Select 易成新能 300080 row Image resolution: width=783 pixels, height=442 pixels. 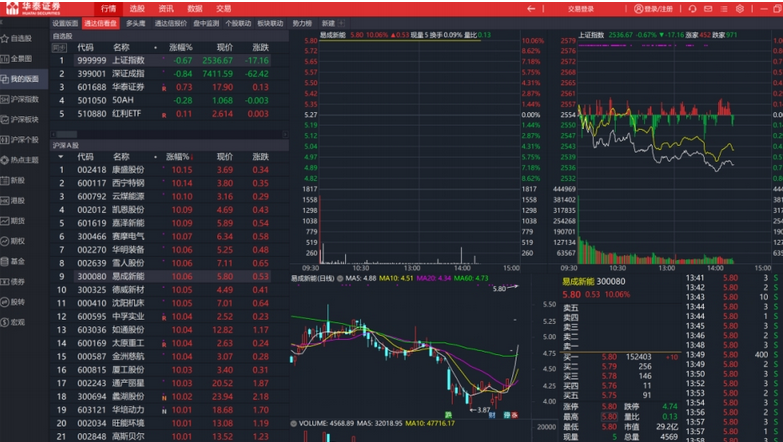coord(170,276)
